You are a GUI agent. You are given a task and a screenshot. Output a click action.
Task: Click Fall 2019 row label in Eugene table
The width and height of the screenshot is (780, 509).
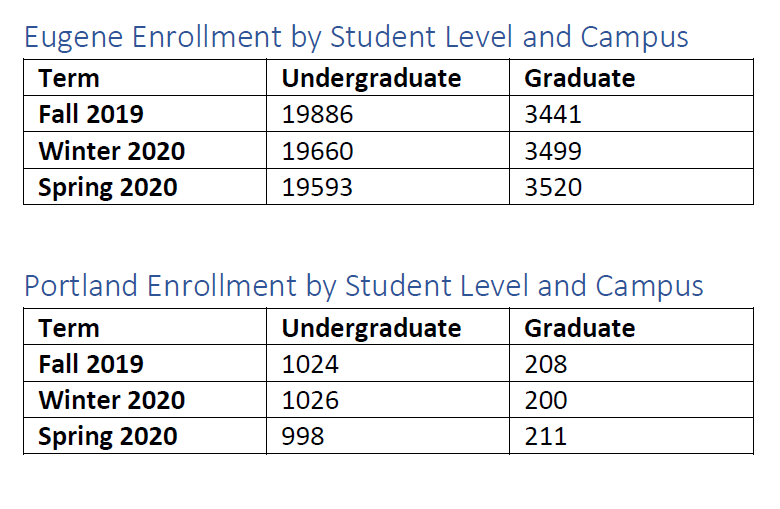pyautogui.click(x=91, y=114)
